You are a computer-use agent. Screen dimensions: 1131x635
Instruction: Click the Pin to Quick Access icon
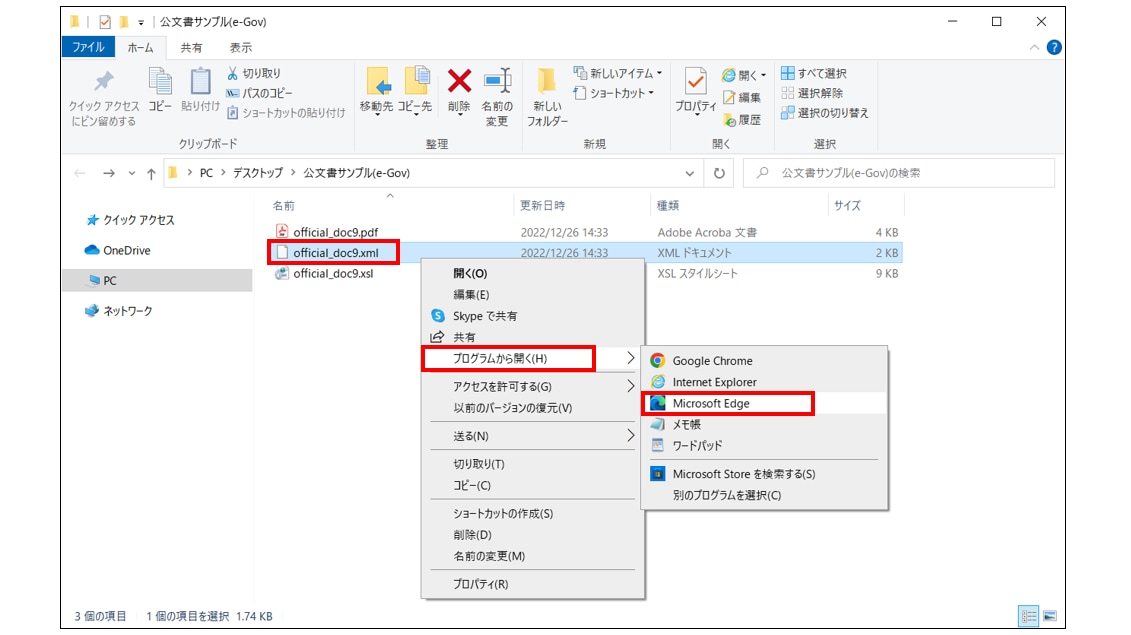click(103, 84)
